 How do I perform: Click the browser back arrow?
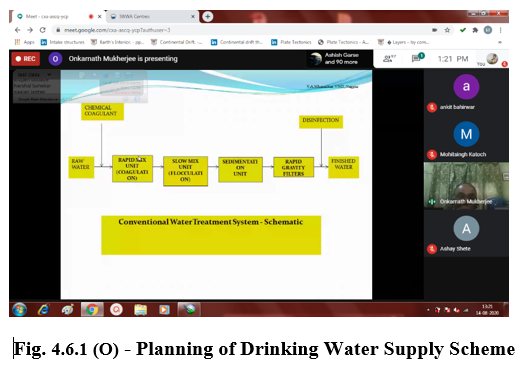(x=18, y=30)
